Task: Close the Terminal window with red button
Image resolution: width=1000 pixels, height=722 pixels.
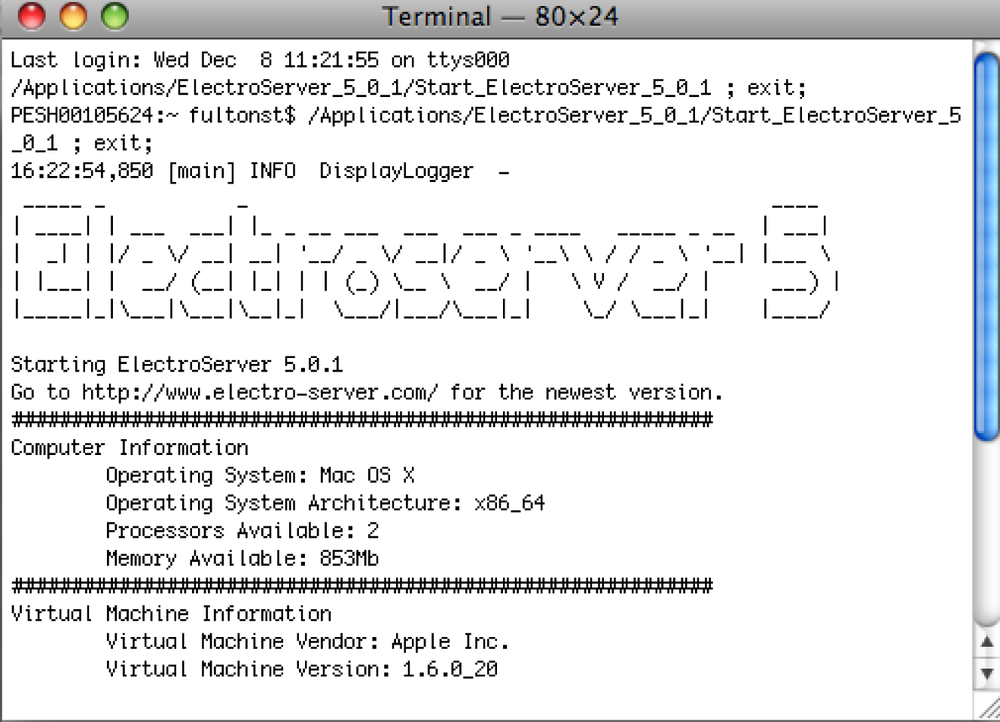Action: click(x=31, y=16)
